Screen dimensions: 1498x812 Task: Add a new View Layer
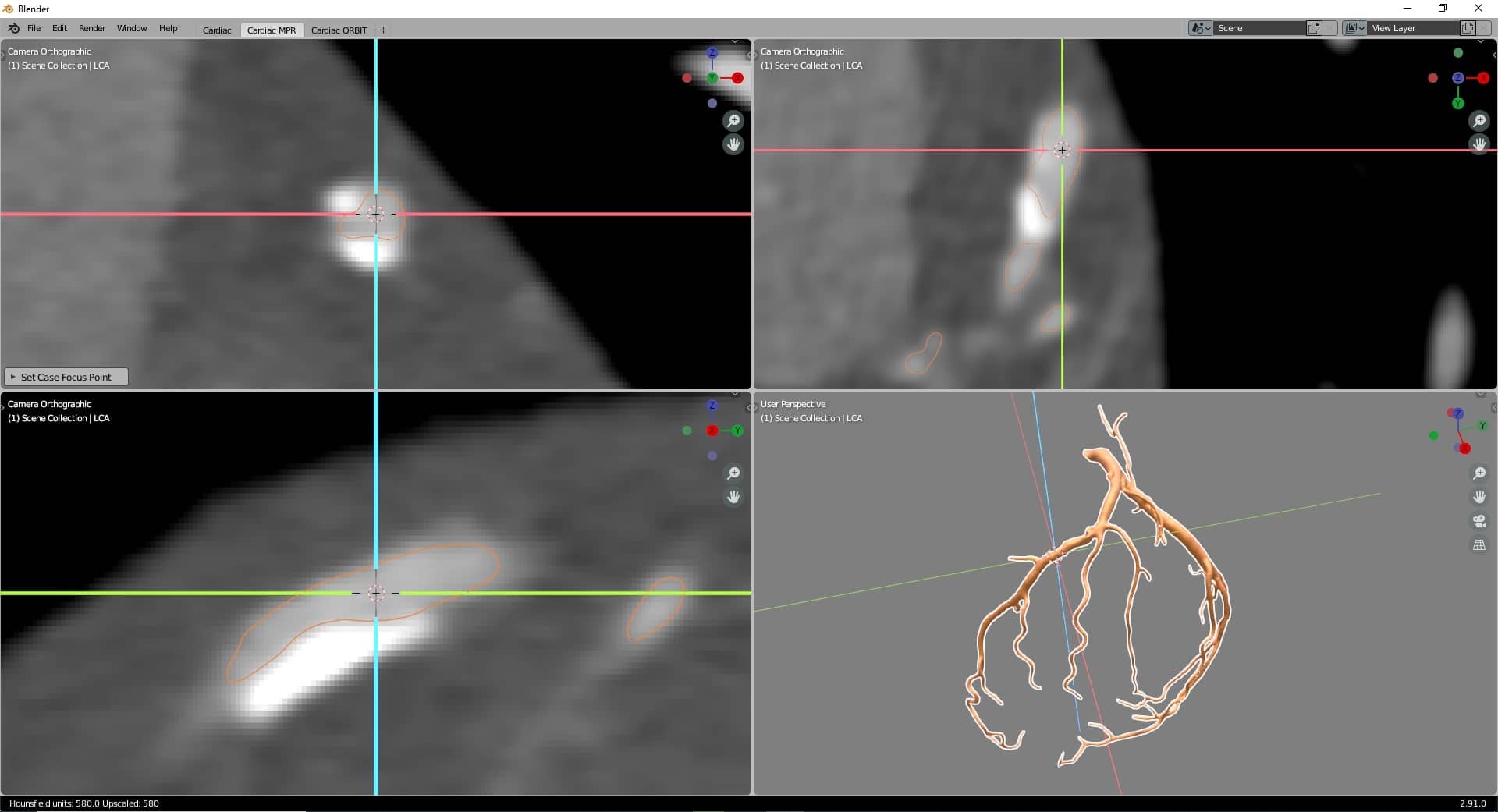point(1468,28)
